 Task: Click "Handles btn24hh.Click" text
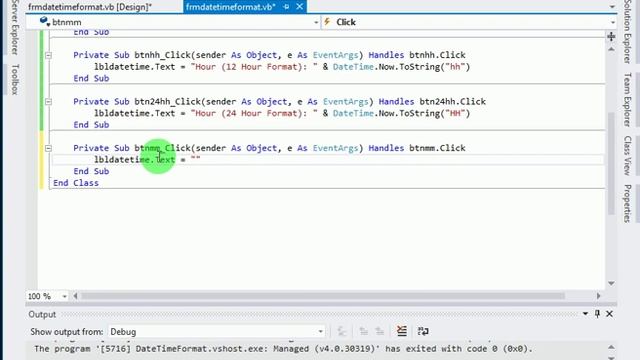[432, 102]
